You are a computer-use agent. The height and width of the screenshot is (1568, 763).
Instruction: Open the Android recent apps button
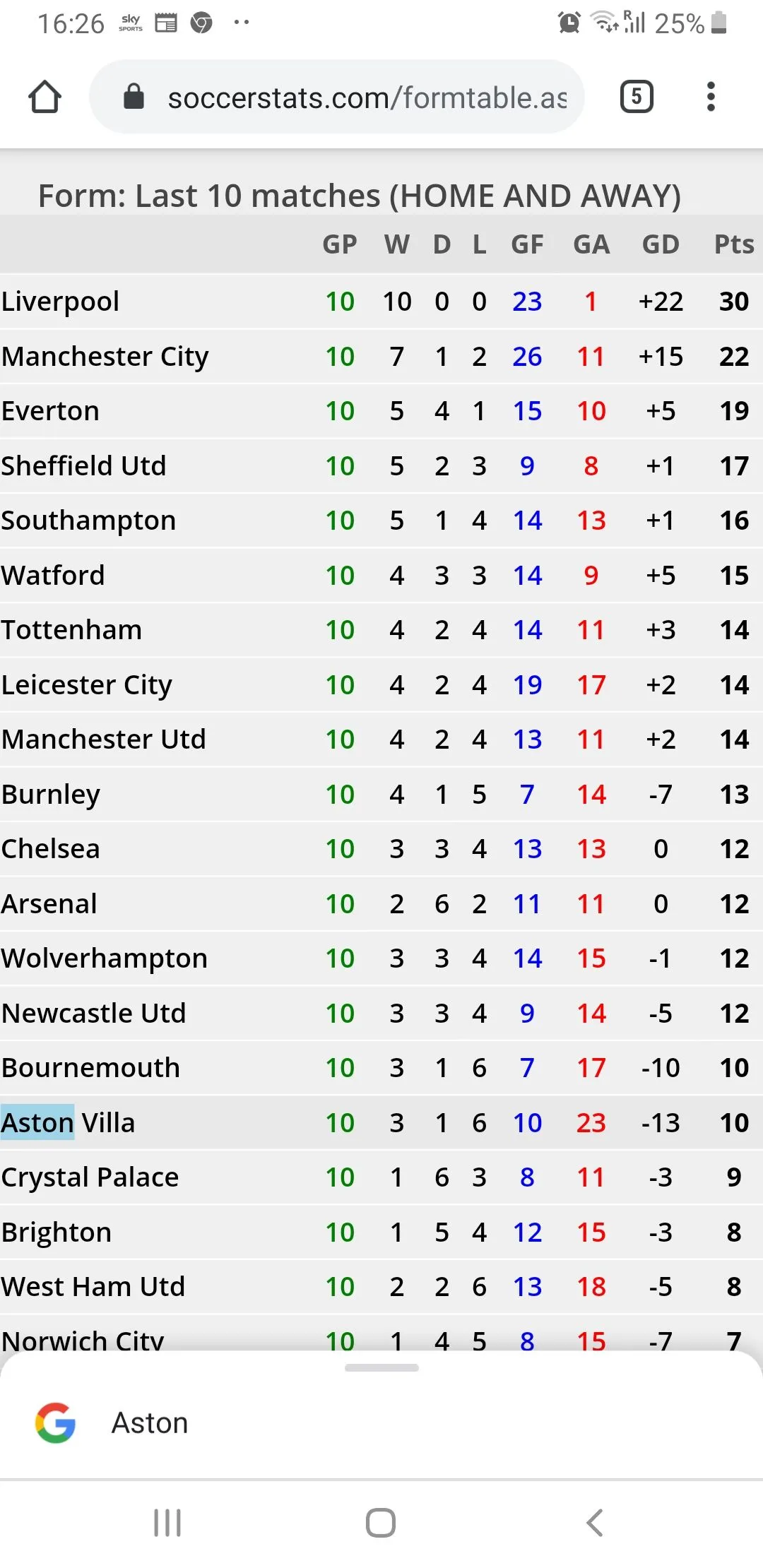tap(167, 1523)
